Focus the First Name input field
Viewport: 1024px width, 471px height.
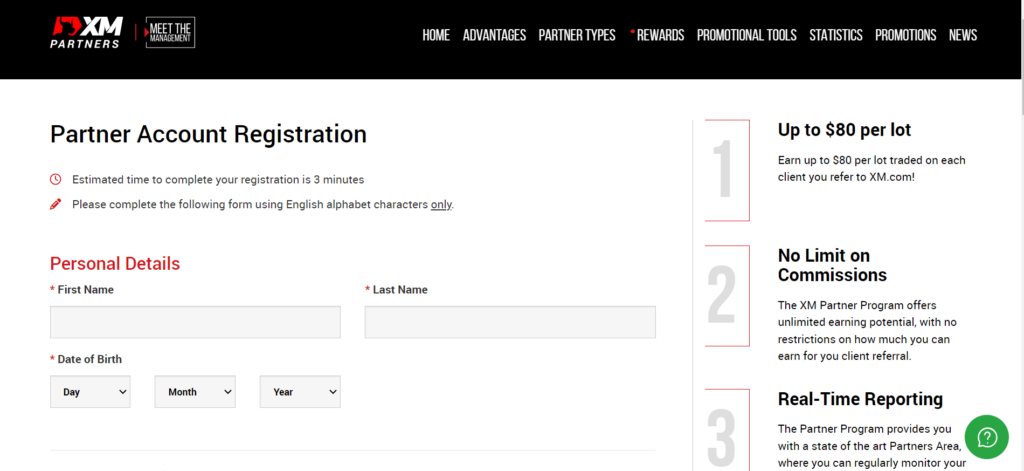click(195, 322)
